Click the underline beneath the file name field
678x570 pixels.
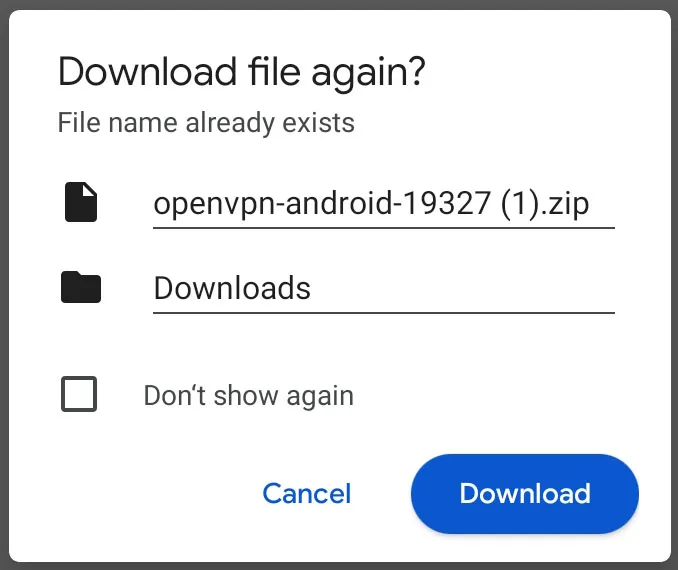(384, 227)
